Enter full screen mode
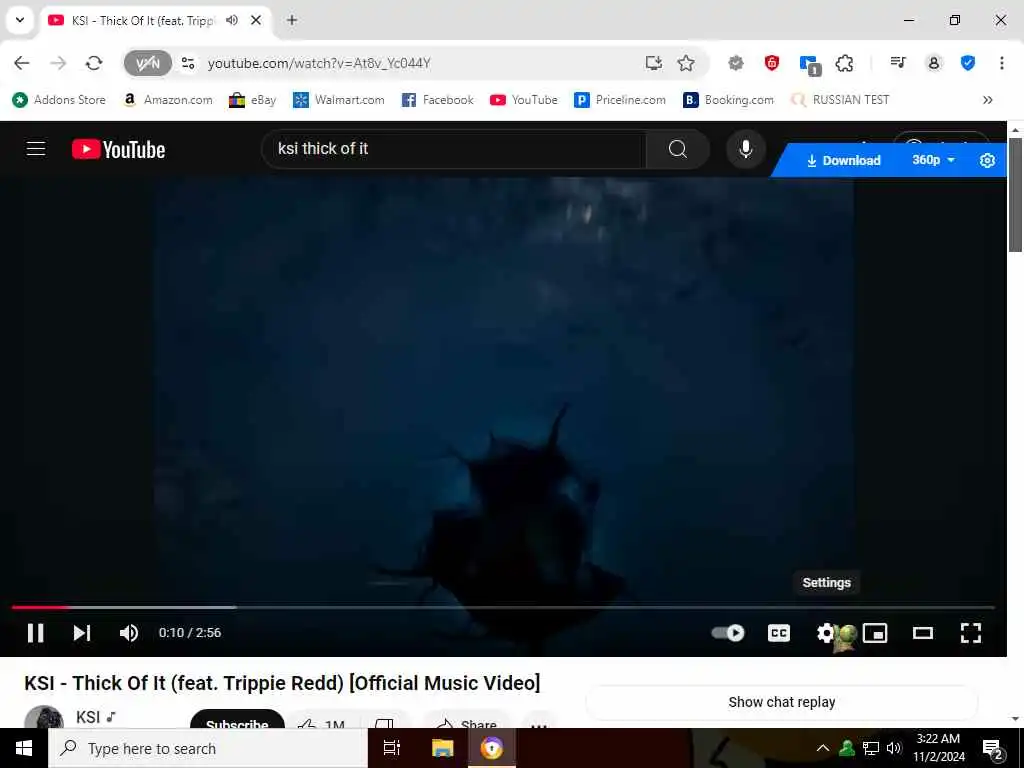The width and height of the screenshot is (1024, 768). pyautogui.click(x=971, y=633)
